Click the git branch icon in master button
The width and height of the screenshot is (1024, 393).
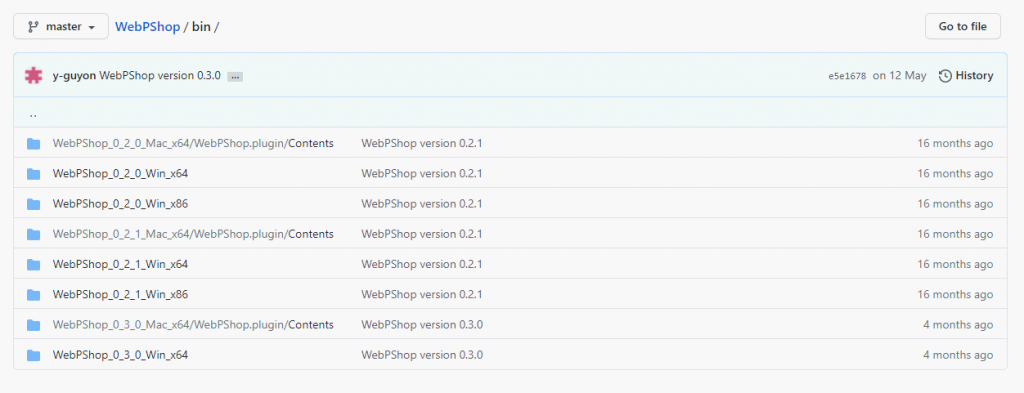[x=33, y=27]
